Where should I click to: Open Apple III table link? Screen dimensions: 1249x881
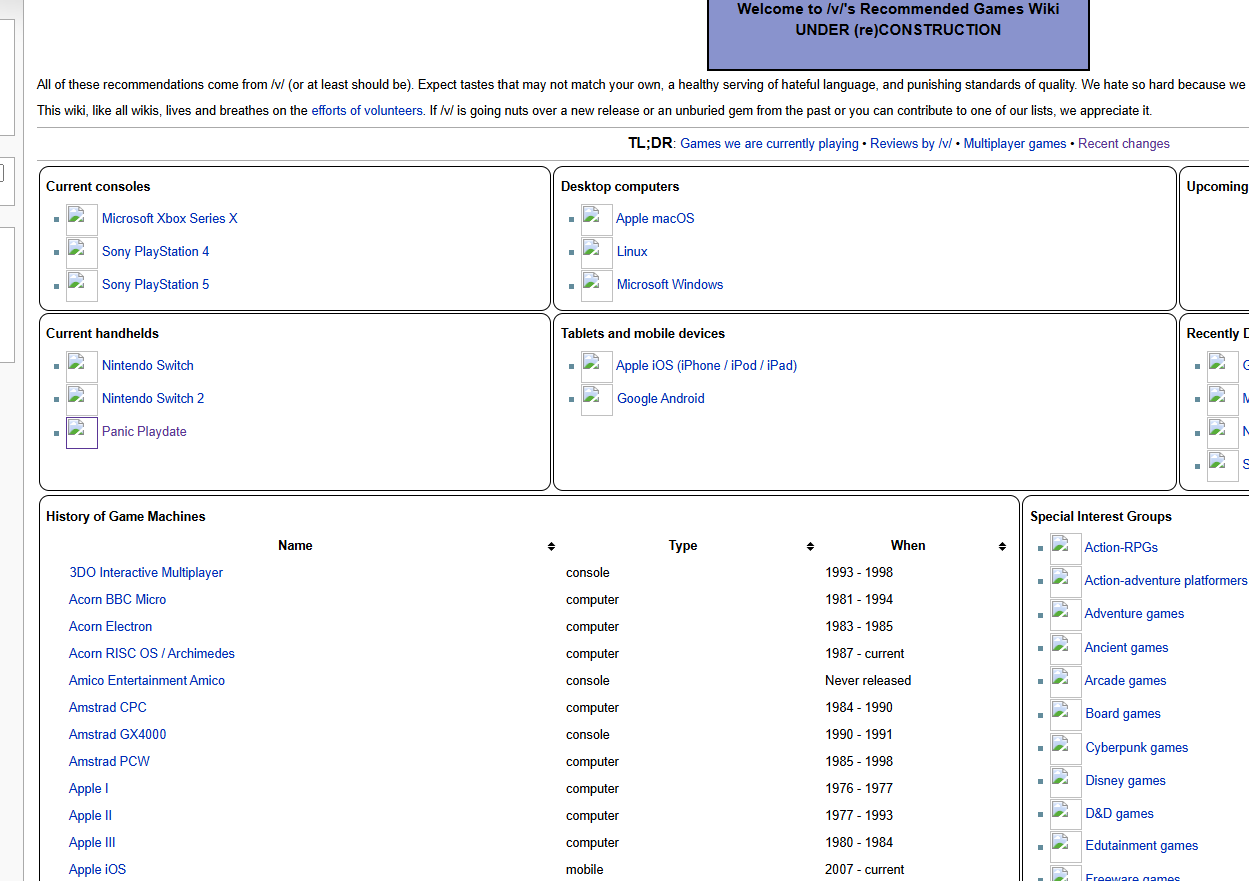pos(92,843)
